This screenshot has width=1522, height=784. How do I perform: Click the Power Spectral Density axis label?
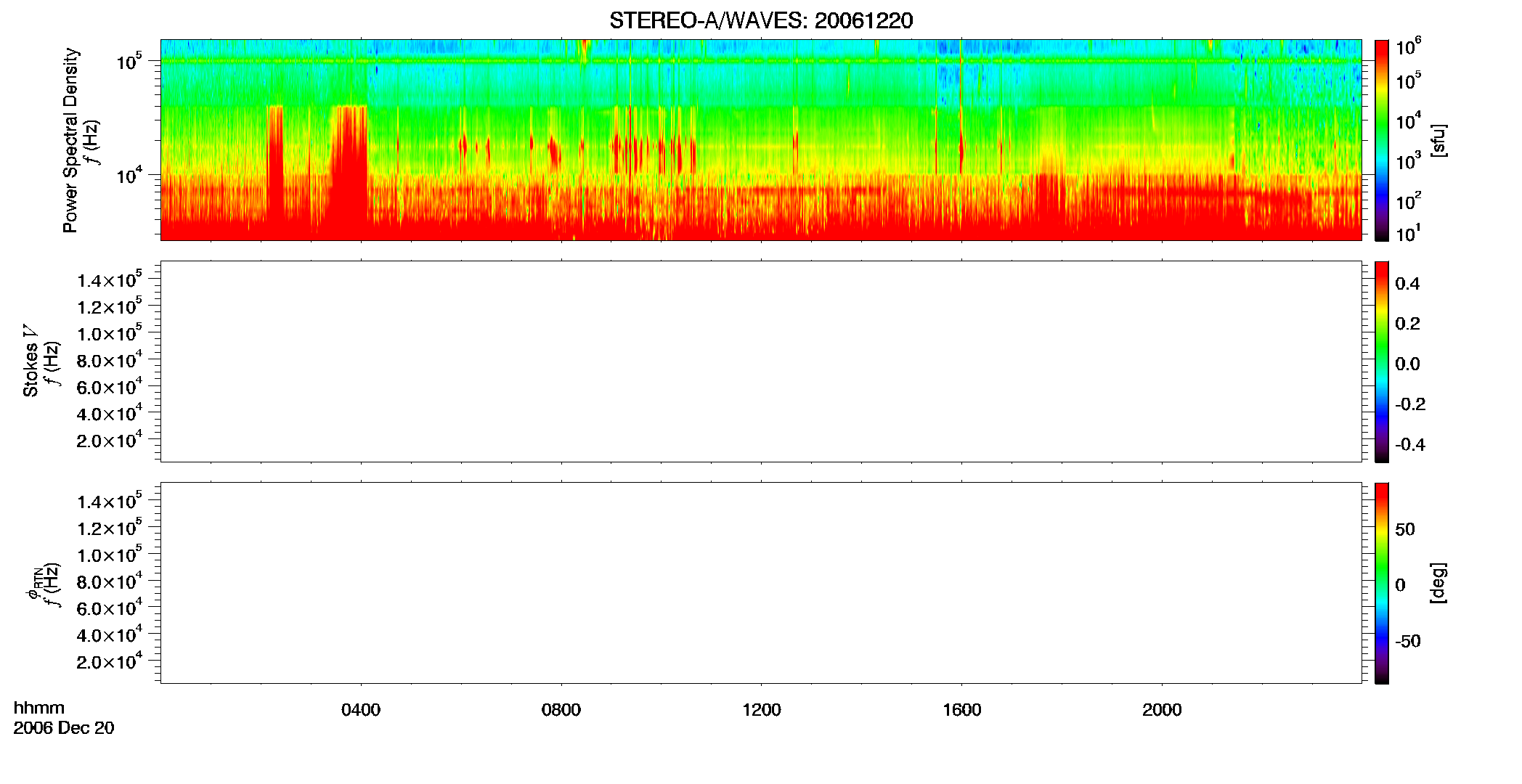[70, 140]
